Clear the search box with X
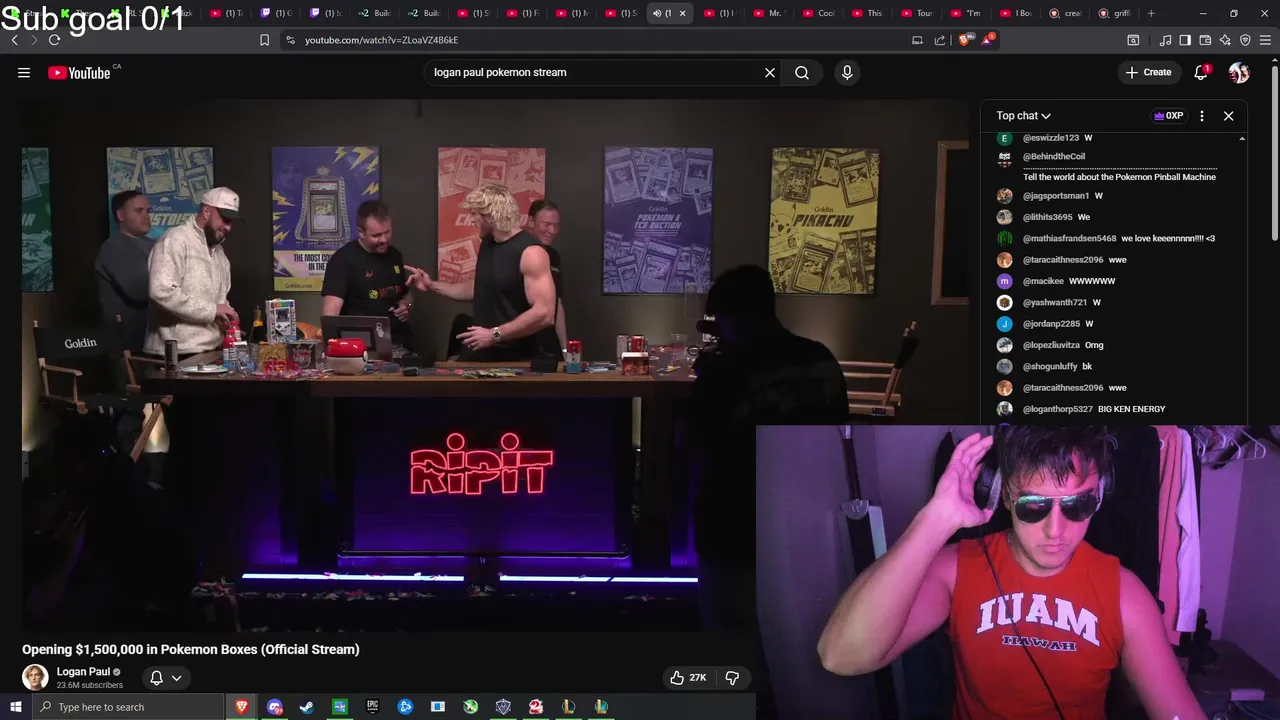1280x720 pixels. point(770,72)
